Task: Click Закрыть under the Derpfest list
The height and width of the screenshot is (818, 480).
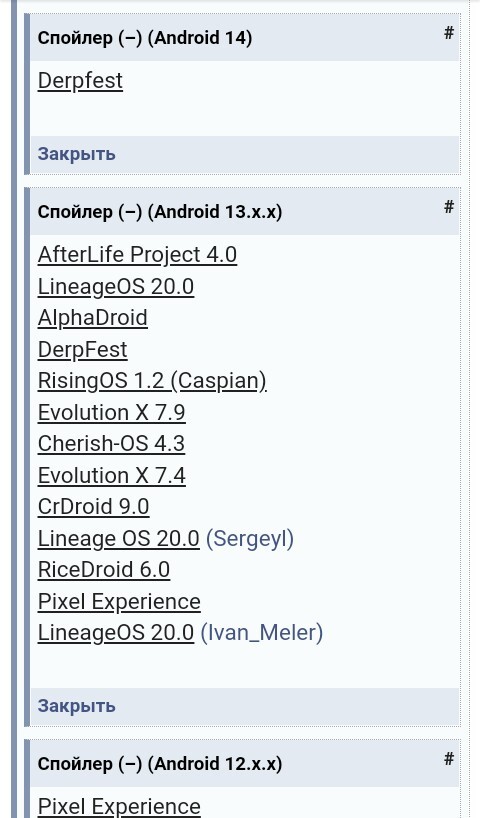Action: pos(77,154)
